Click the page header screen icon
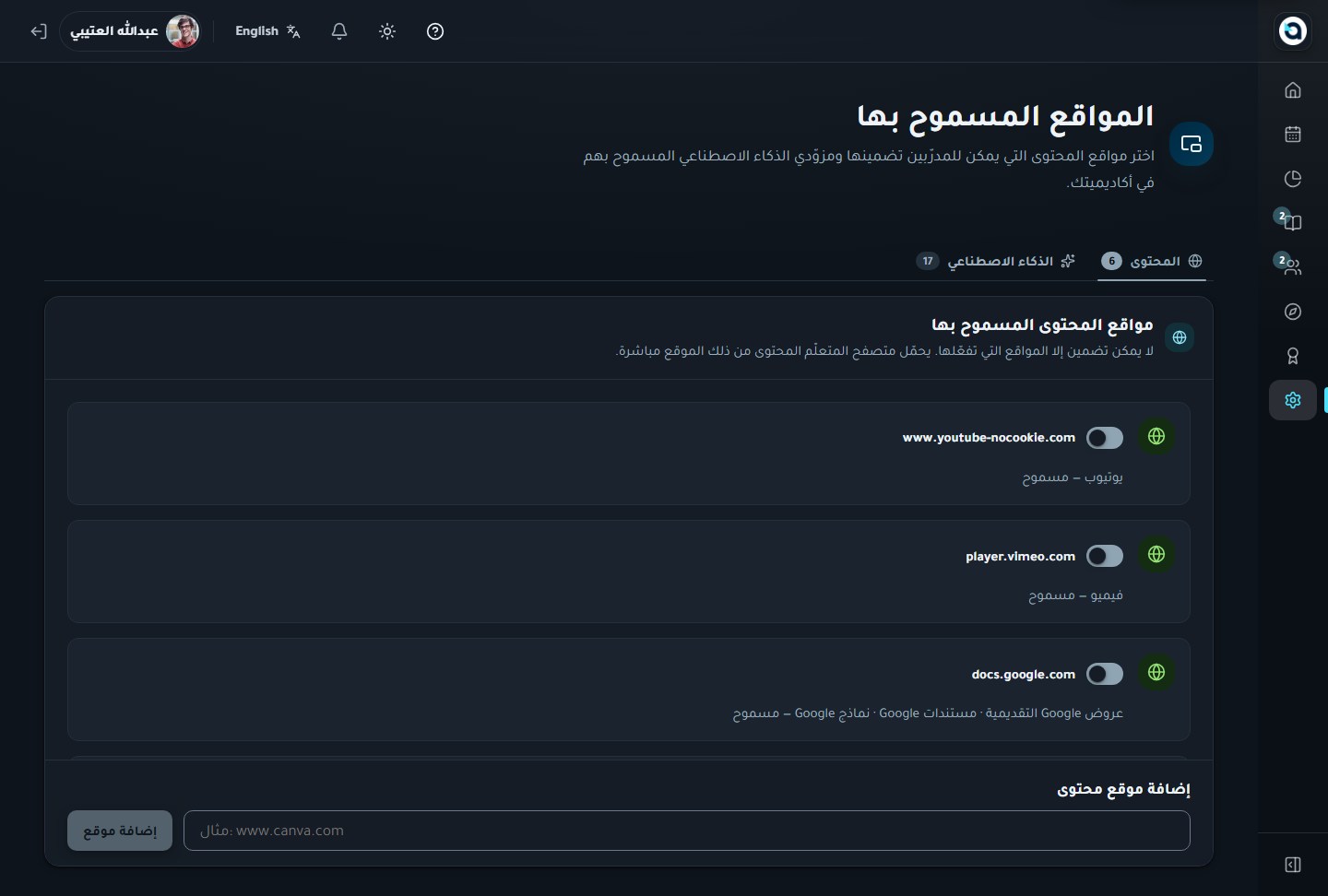 click(x=1192, y=144)
